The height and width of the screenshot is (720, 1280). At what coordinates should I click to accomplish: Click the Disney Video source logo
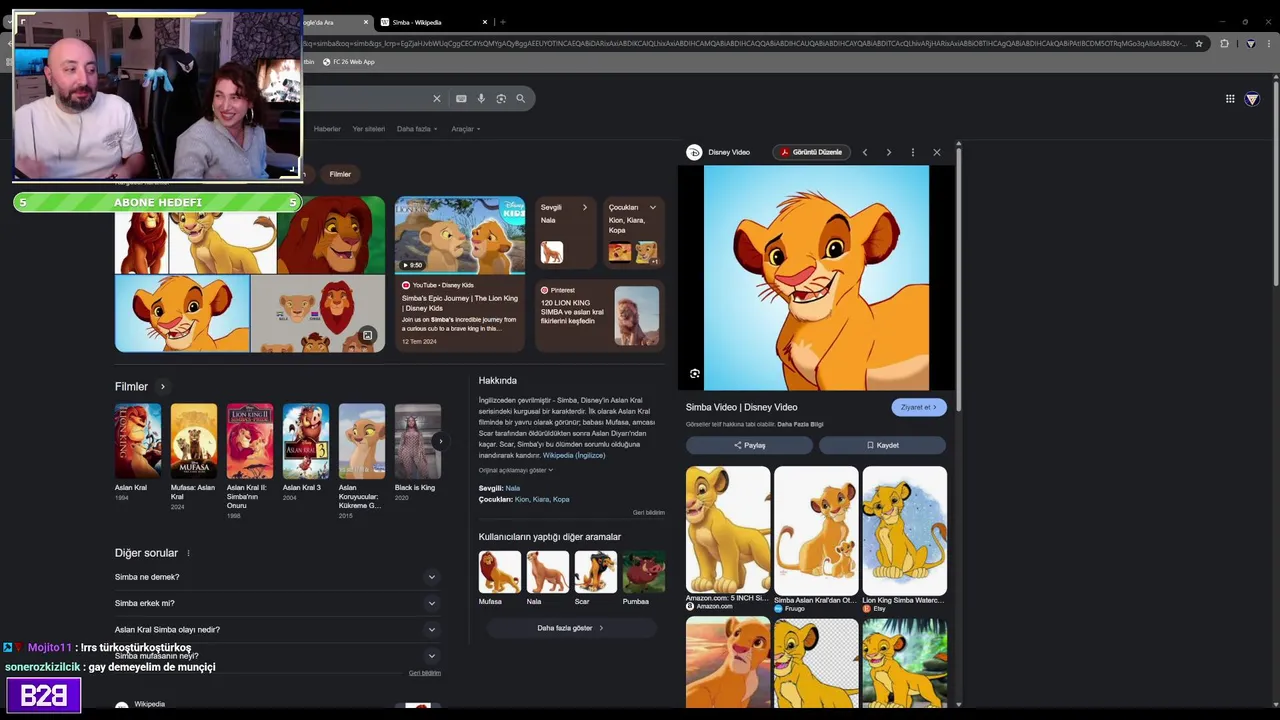[694, 152]
